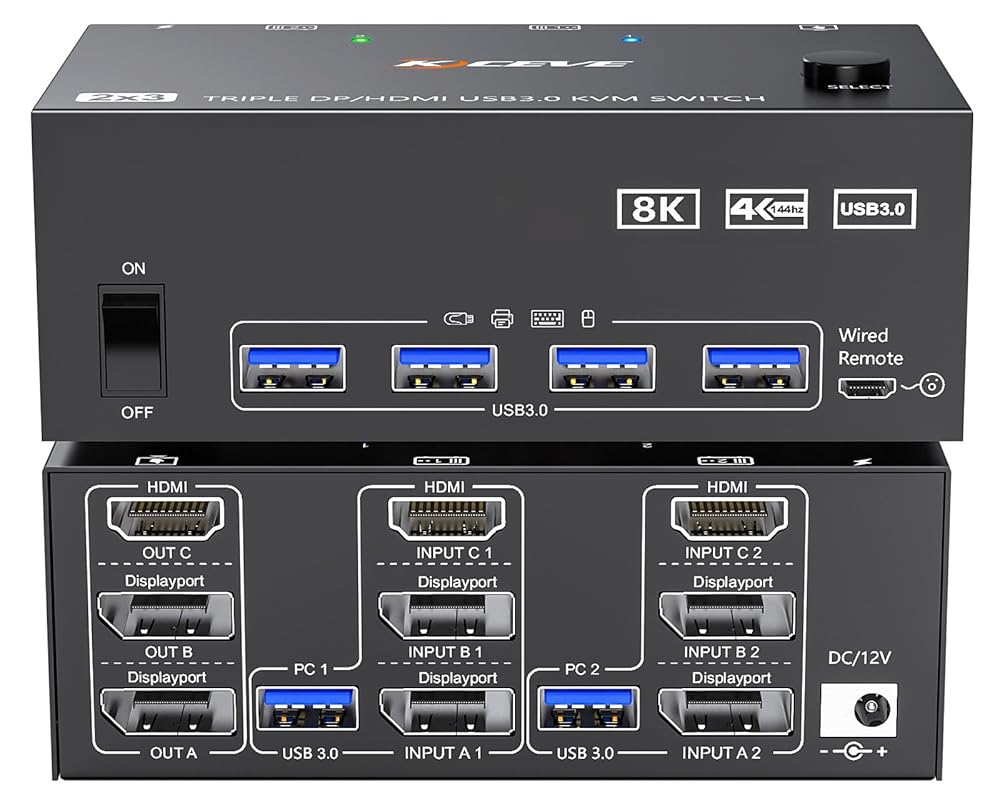
Task: Click the 'HDMI' label above INPUT C 2 port
Action: (x=727, y=487)
